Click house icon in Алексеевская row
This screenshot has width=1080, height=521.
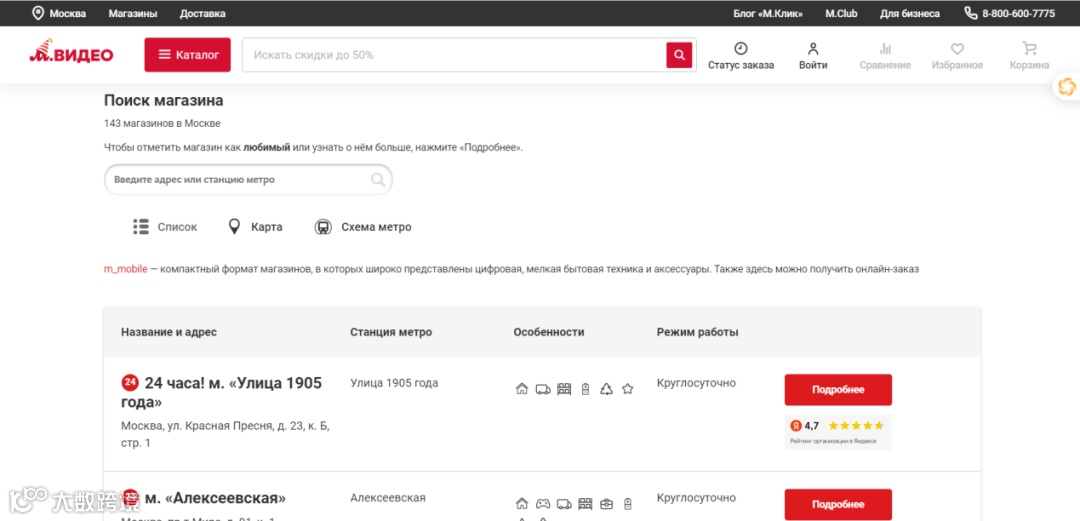click(x=521, y=503)
